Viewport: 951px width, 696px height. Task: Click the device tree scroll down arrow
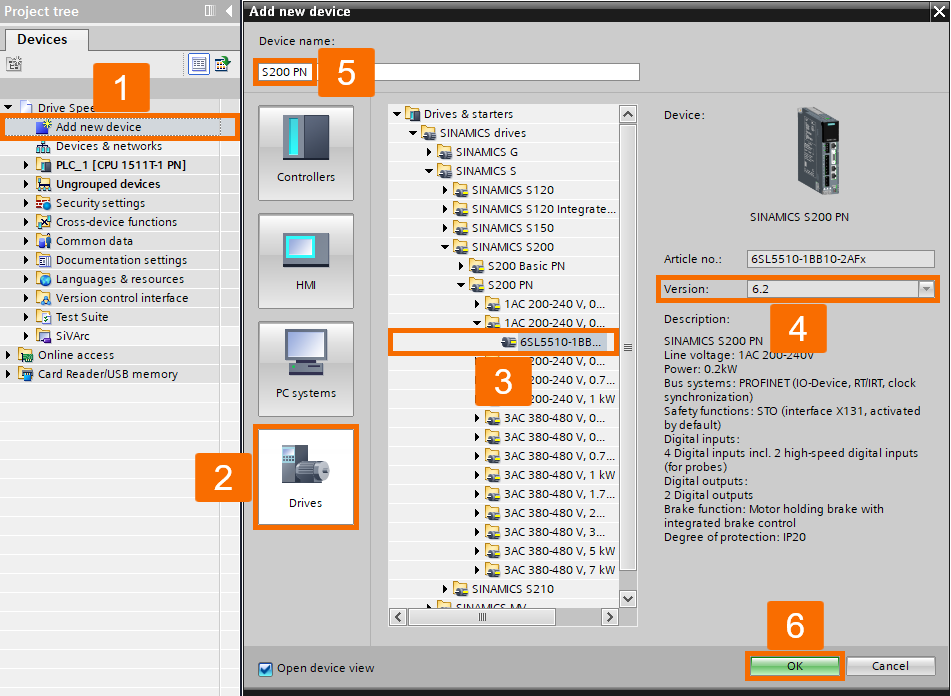pos(628,598)
